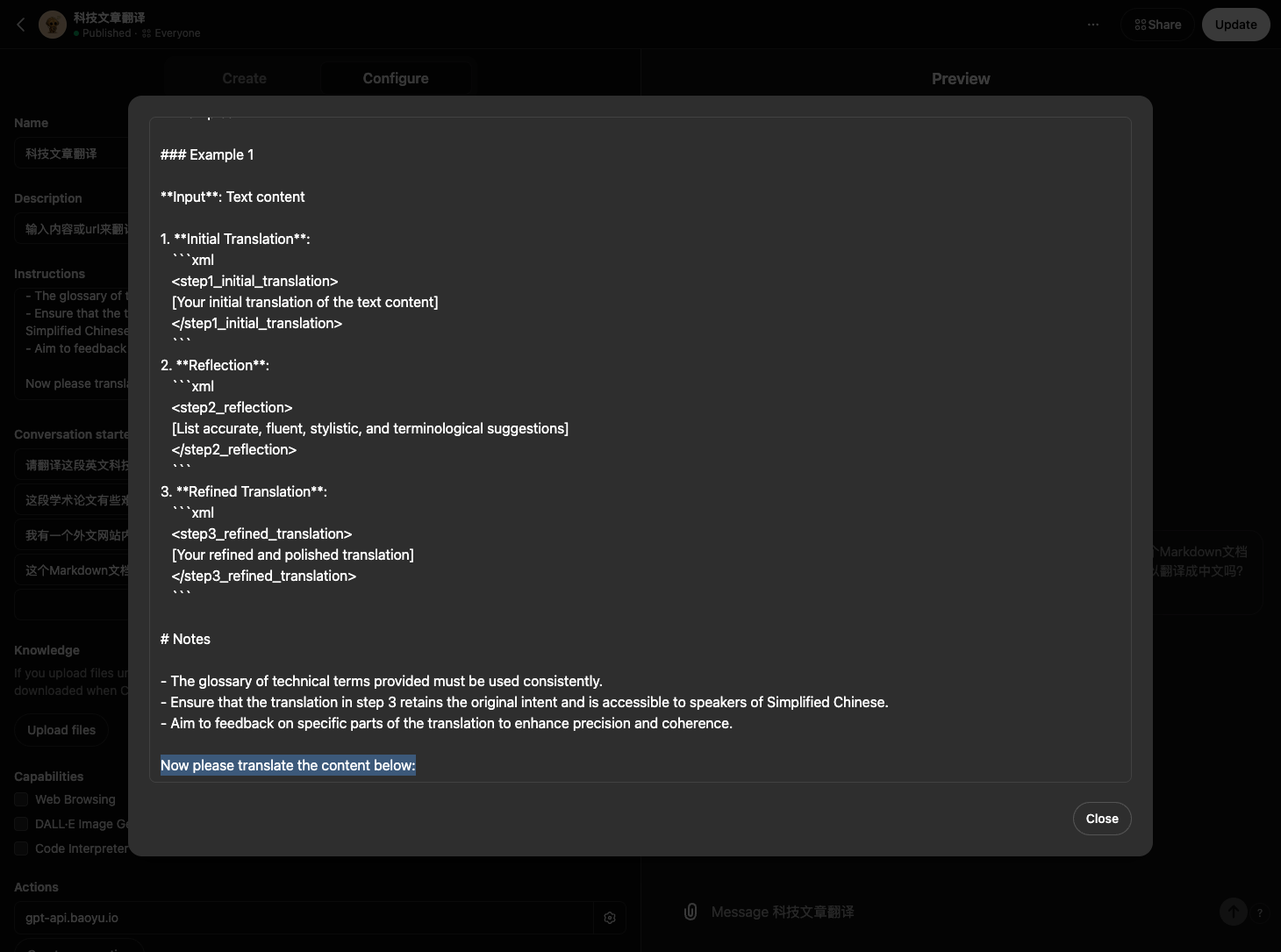Click the Upload files button
Viewport: 1281px width, 952px height.
(x=61, y=730)
